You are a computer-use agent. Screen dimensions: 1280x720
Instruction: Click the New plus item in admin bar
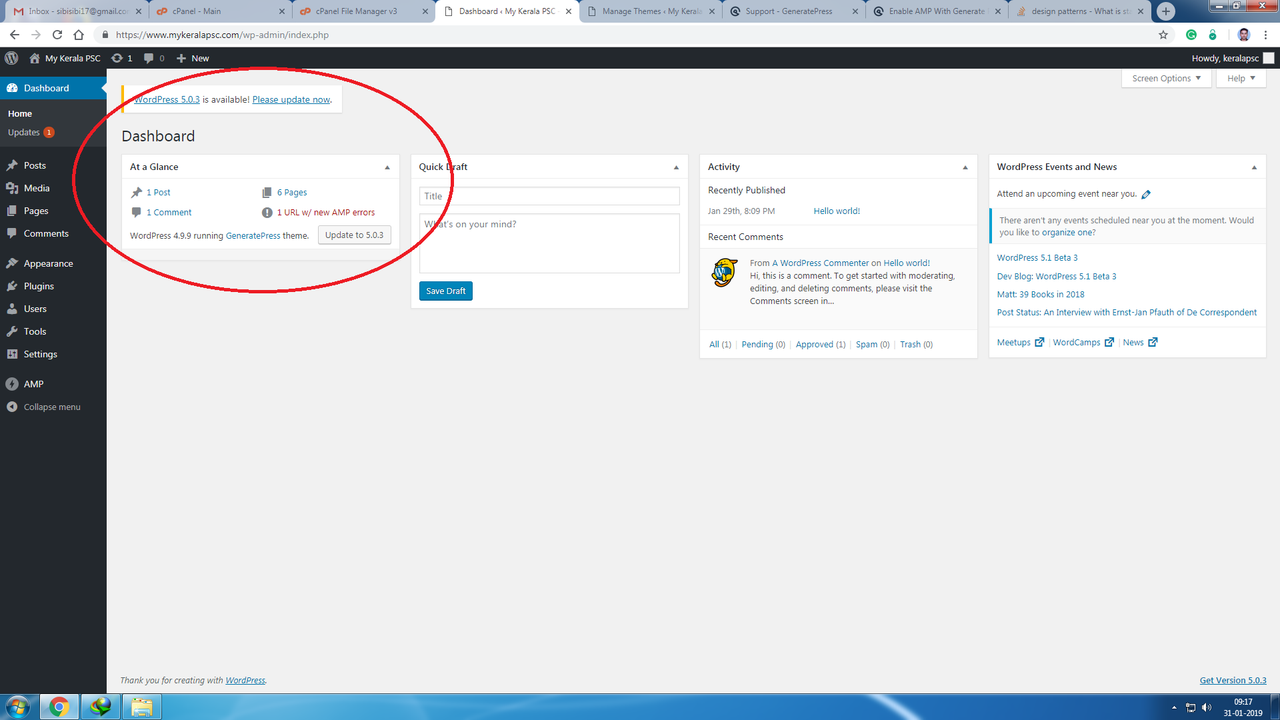193,58
